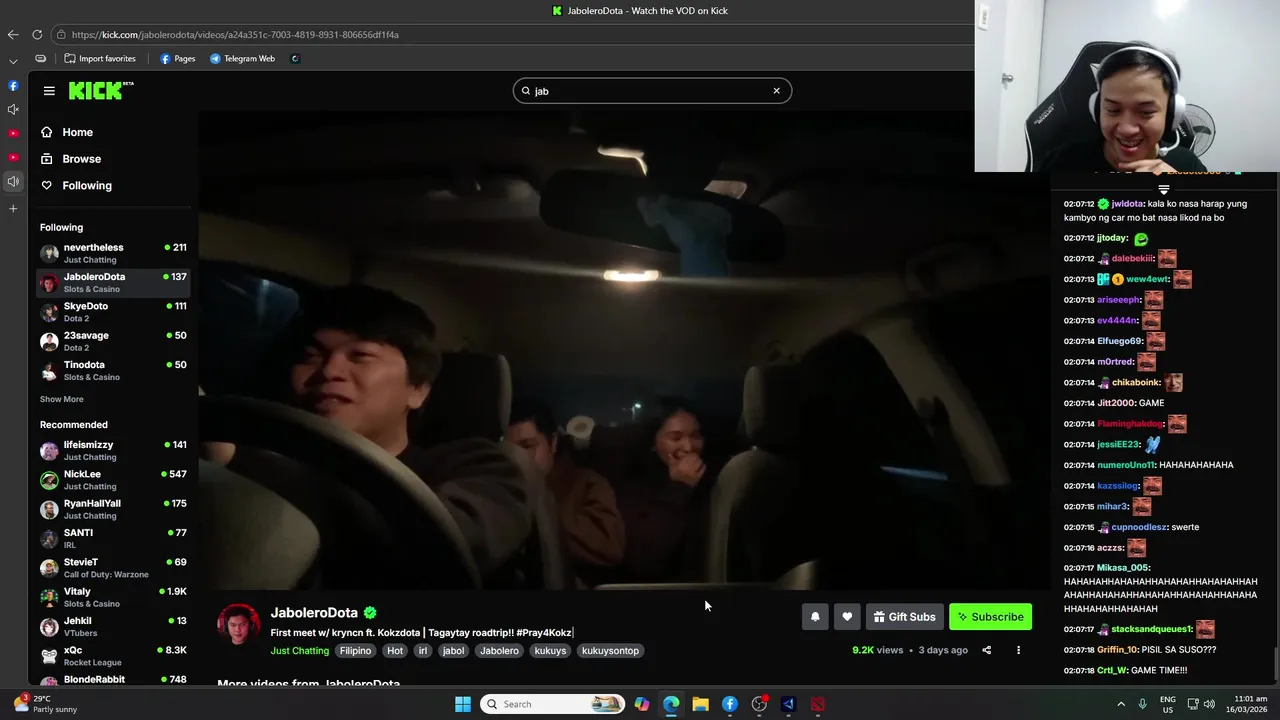The height and width of the screenshot is (720, 1280).
Task: Click the search field containing 'jab'
Action: [x=652, y=91]
